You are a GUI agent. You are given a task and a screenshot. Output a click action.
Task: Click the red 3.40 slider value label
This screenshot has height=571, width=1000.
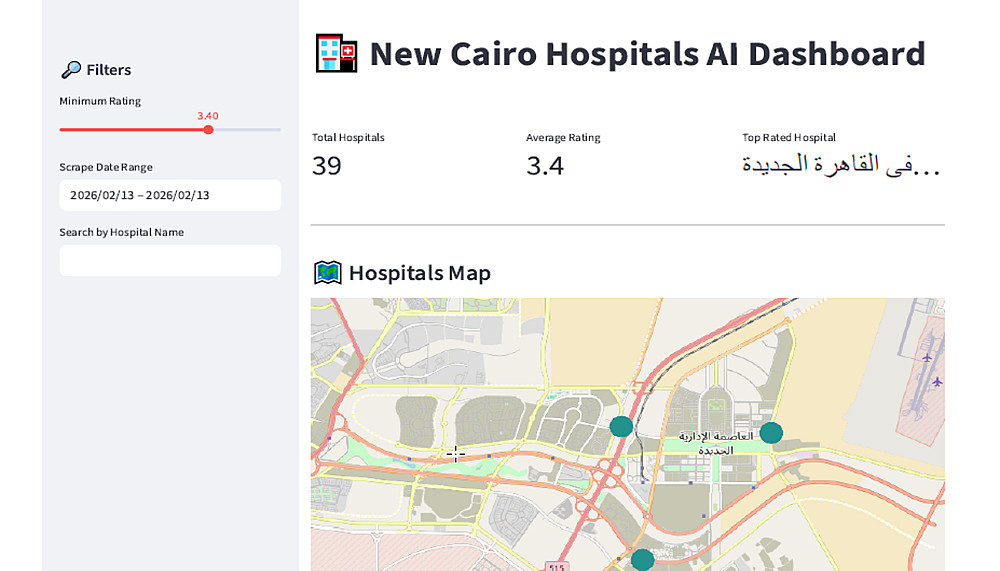[208, 116]
